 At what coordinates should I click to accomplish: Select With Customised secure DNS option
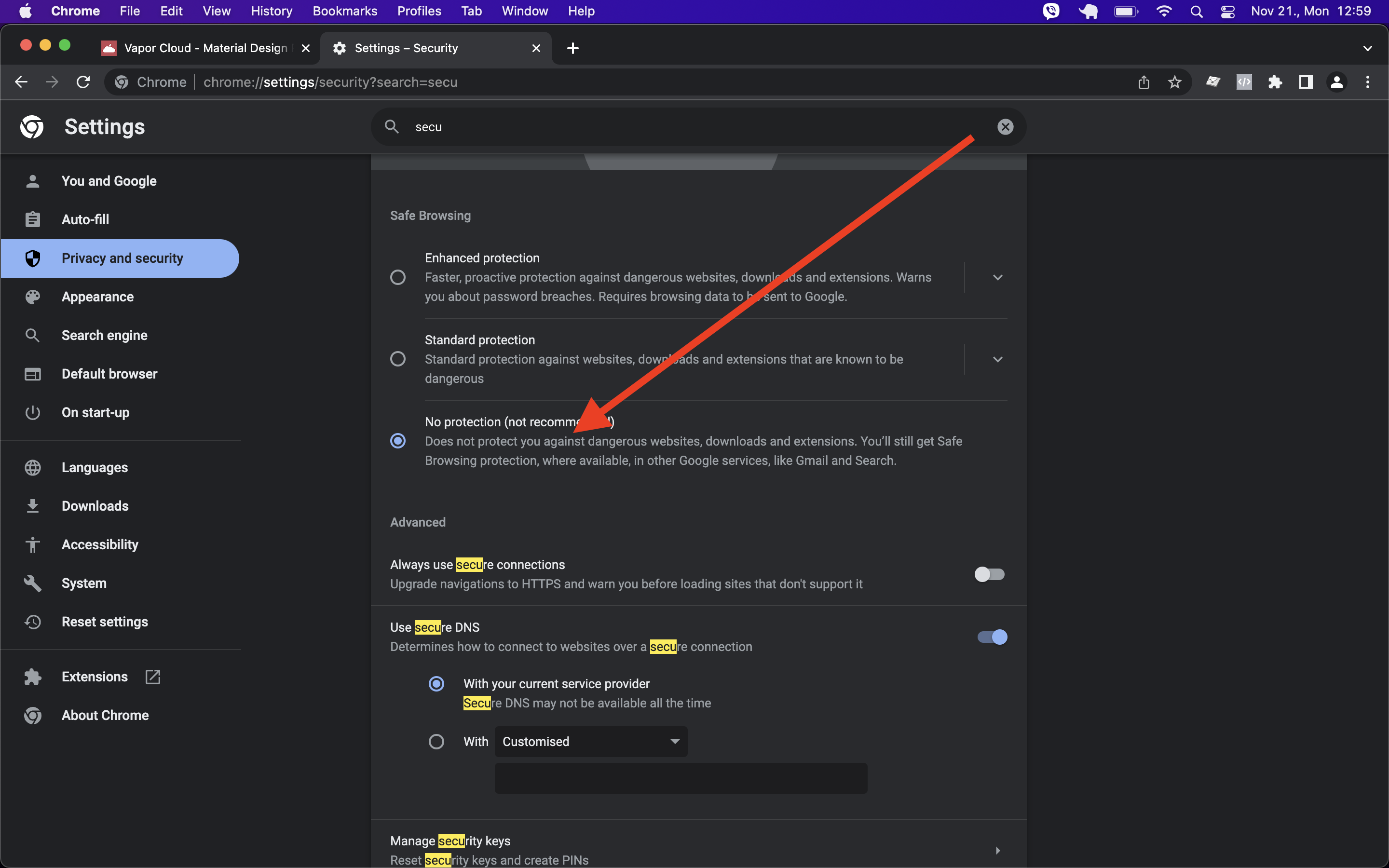click(x=437, y=741)
